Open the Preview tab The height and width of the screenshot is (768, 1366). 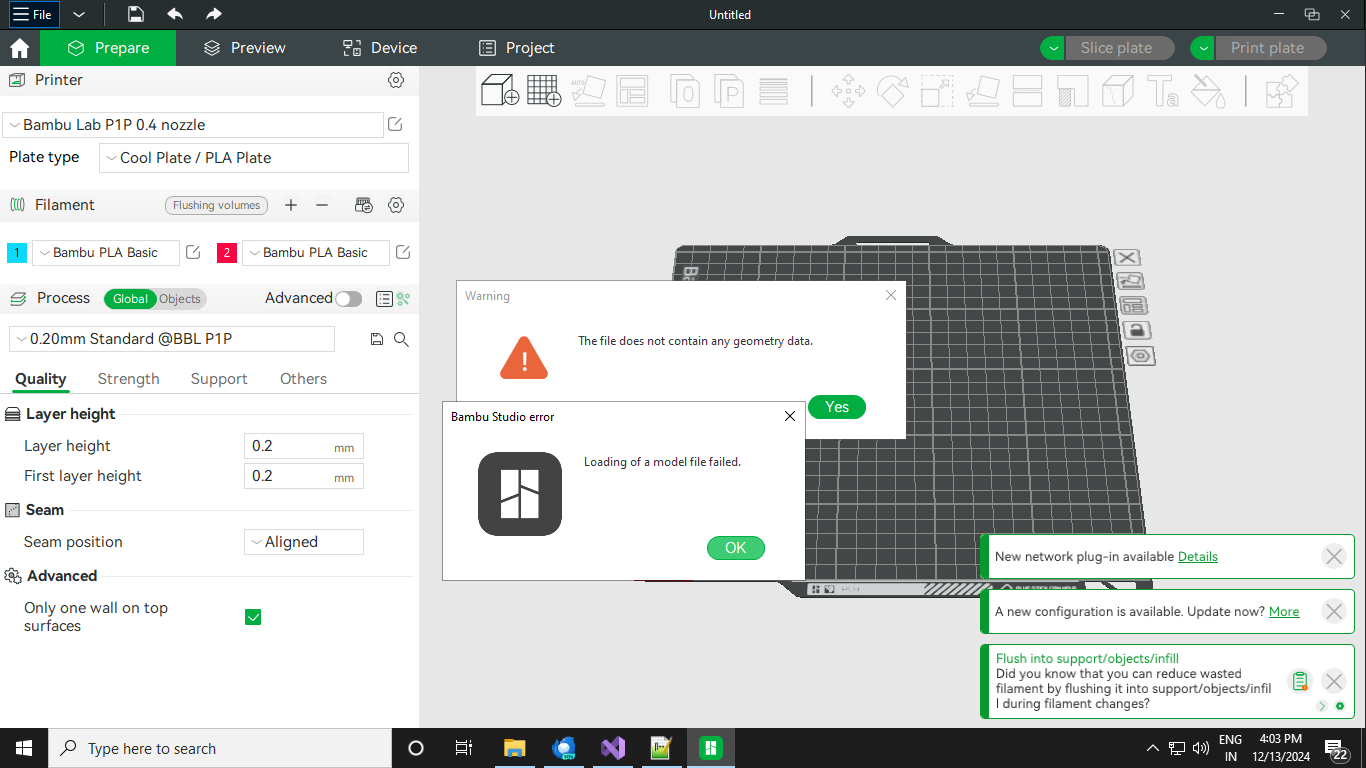(x=245, y=48)
